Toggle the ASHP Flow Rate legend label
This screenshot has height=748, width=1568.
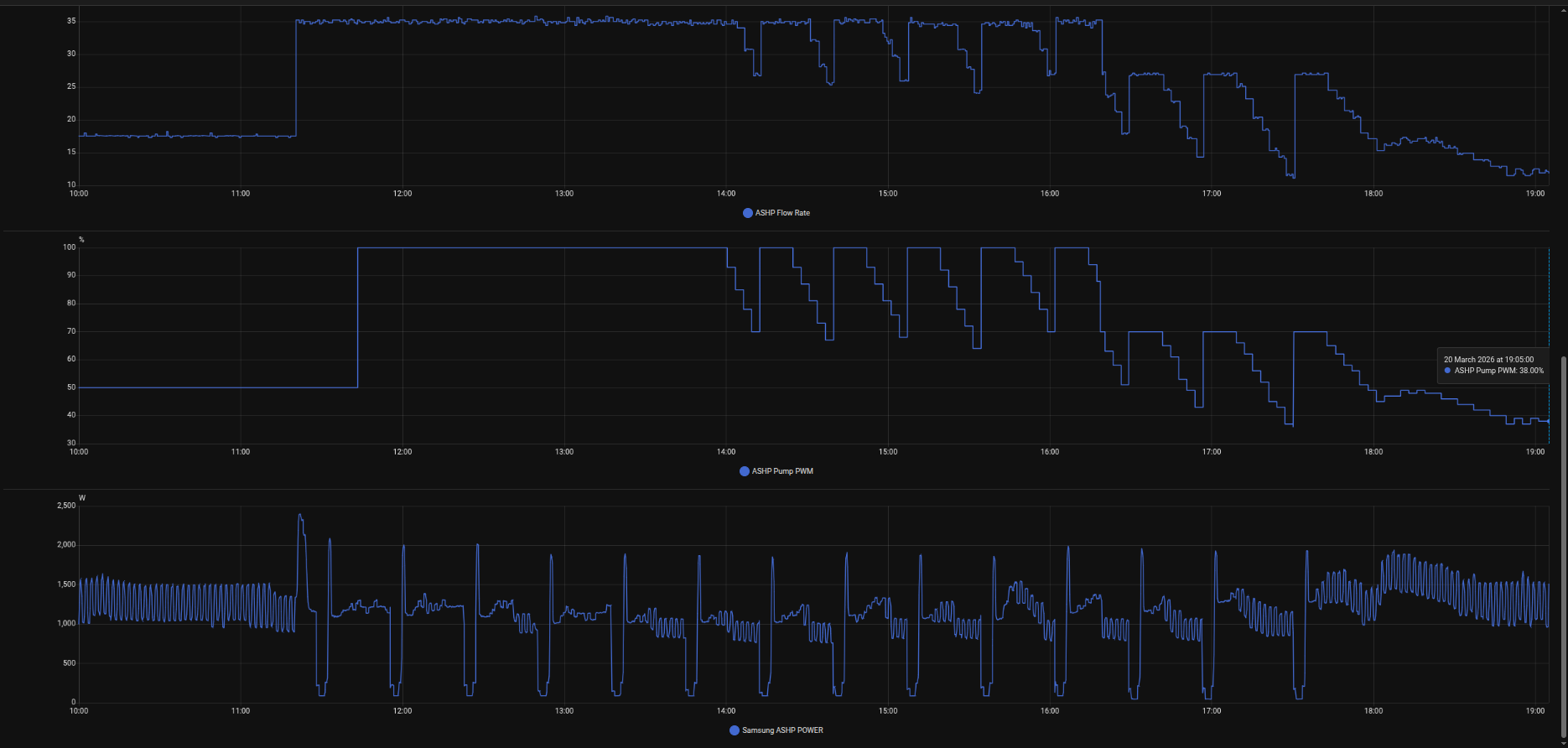pos(782,213)
